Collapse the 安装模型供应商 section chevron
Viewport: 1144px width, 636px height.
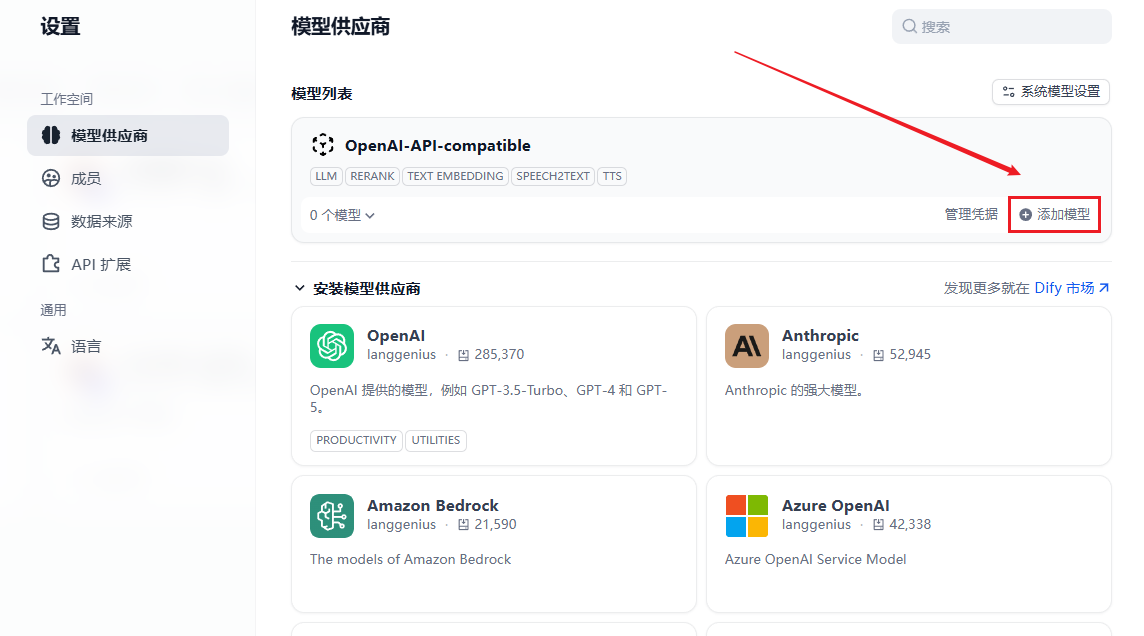tap(299, 288)
